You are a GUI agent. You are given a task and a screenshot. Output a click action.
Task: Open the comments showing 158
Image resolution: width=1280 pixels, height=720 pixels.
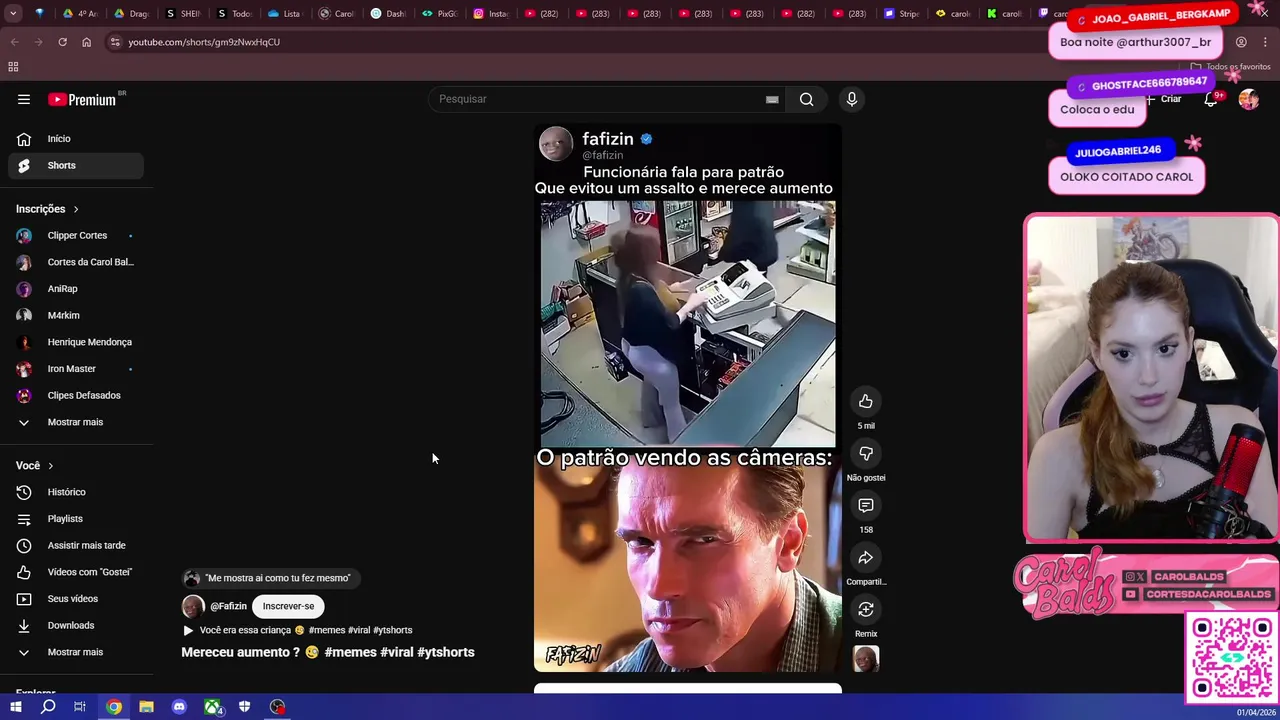click(x=866, y=505)
